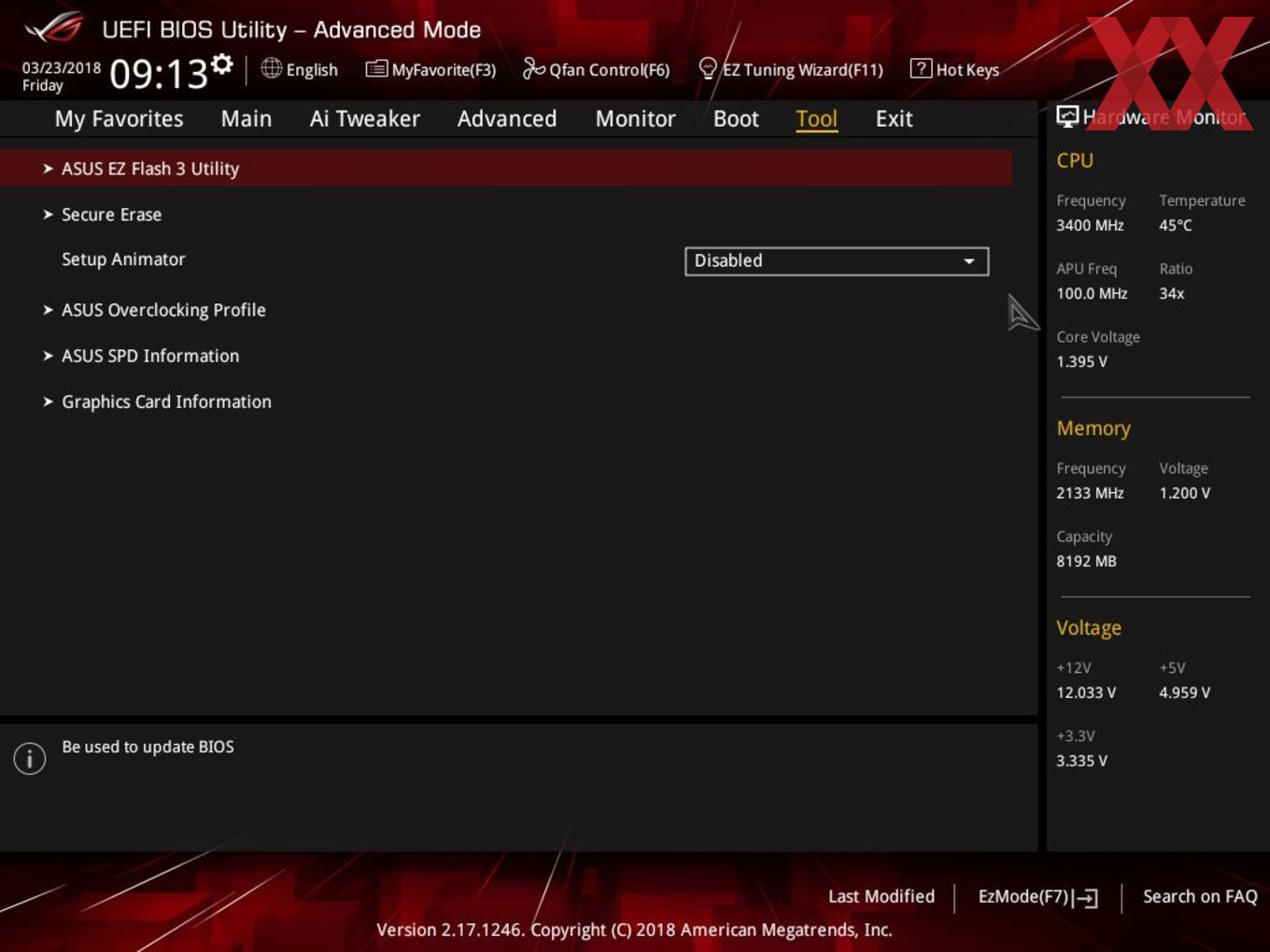The width and height of the screenshot is (1270, 952).
Task: Start EZ Tuning Wizard(F11)
Action: tap(791, 69)
